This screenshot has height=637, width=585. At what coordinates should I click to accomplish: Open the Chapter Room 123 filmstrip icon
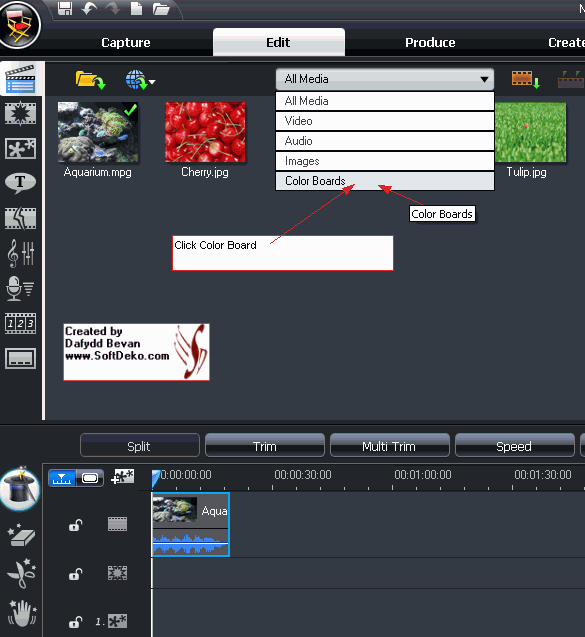(20, 323)
